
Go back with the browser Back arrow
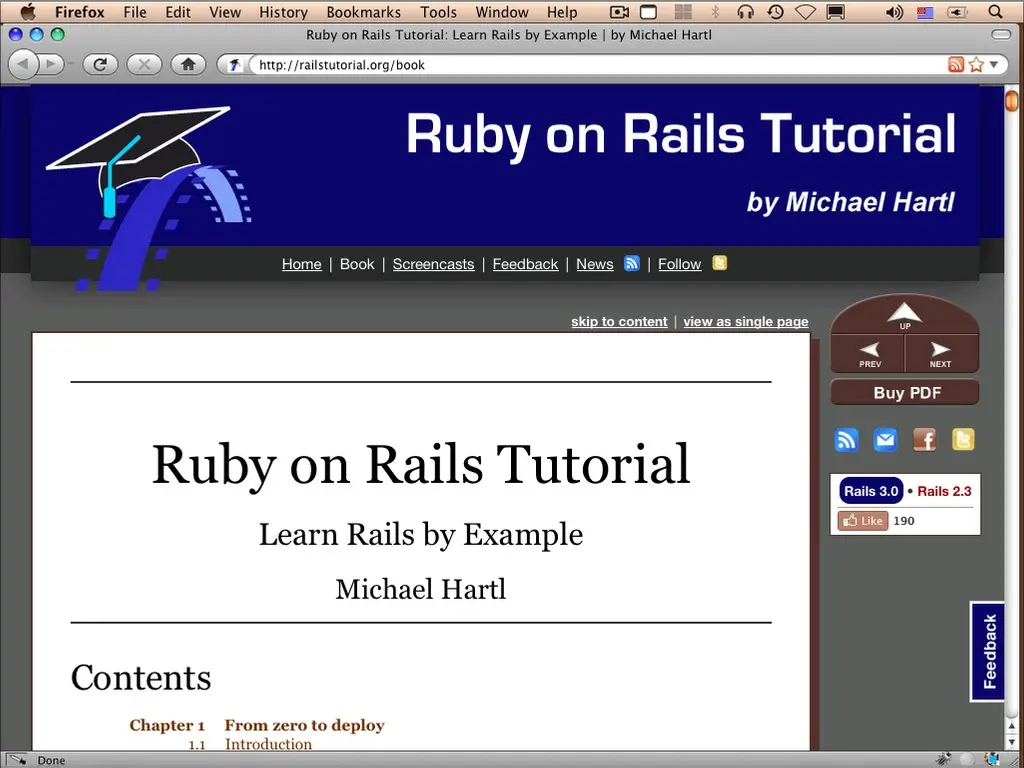(x=23, y=64)
